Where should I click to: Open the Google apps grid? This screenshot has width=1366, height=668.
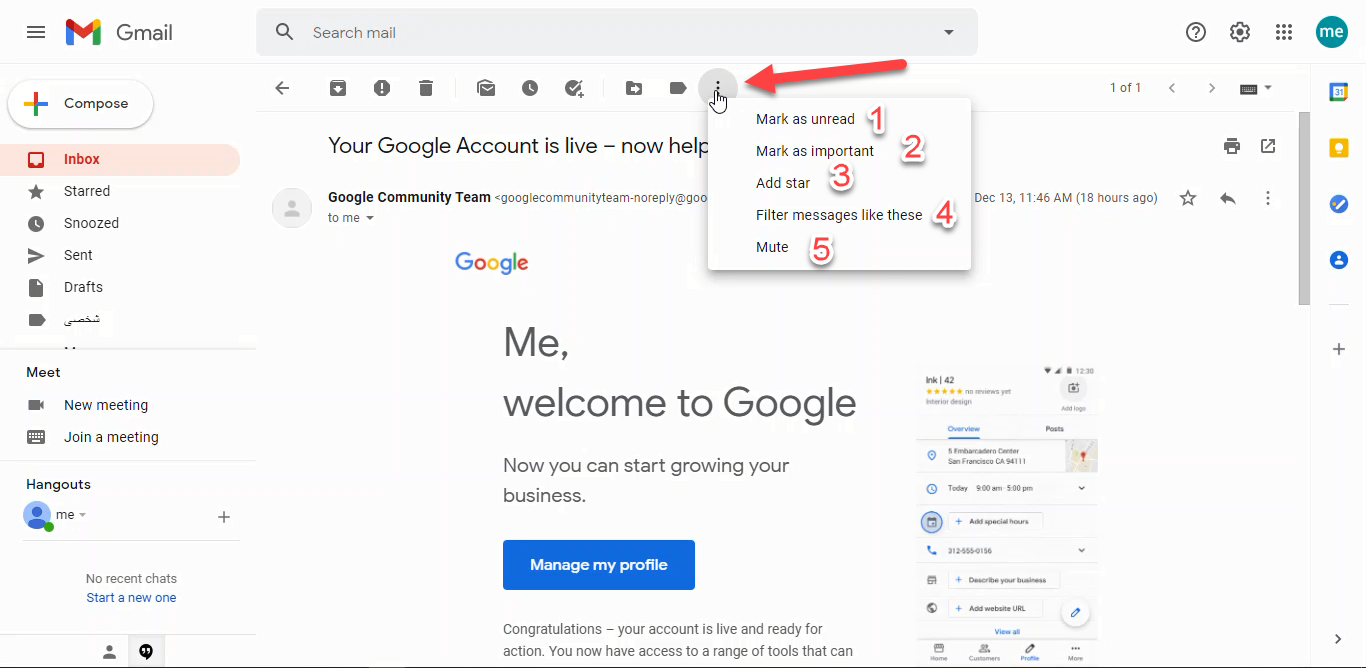[1284, 32]
